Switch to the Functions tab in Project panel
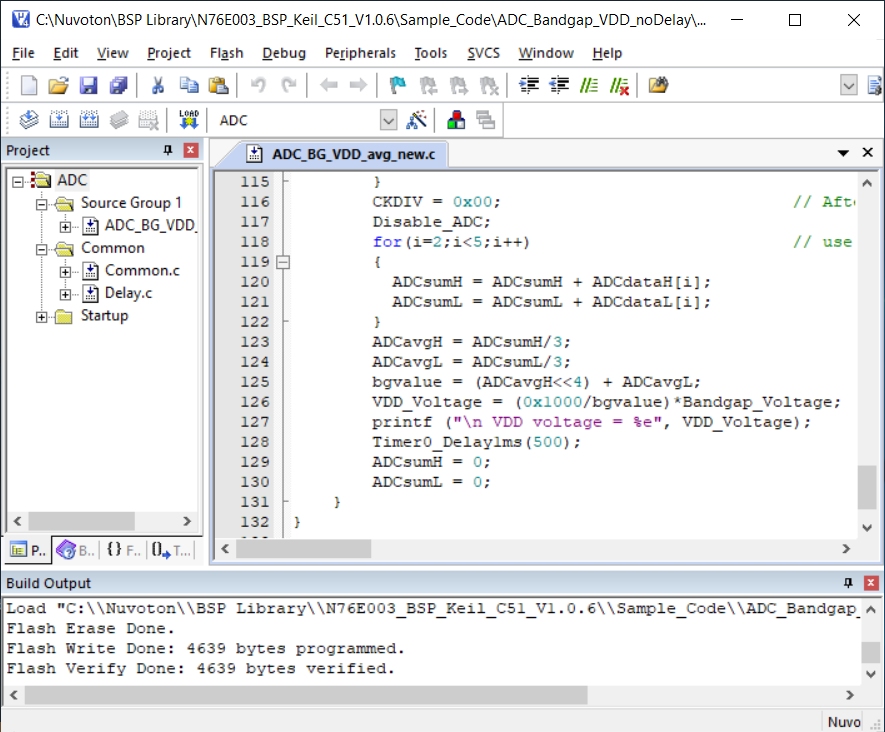The height and width of the screenshot is (732, 885). tap(122, 549)
